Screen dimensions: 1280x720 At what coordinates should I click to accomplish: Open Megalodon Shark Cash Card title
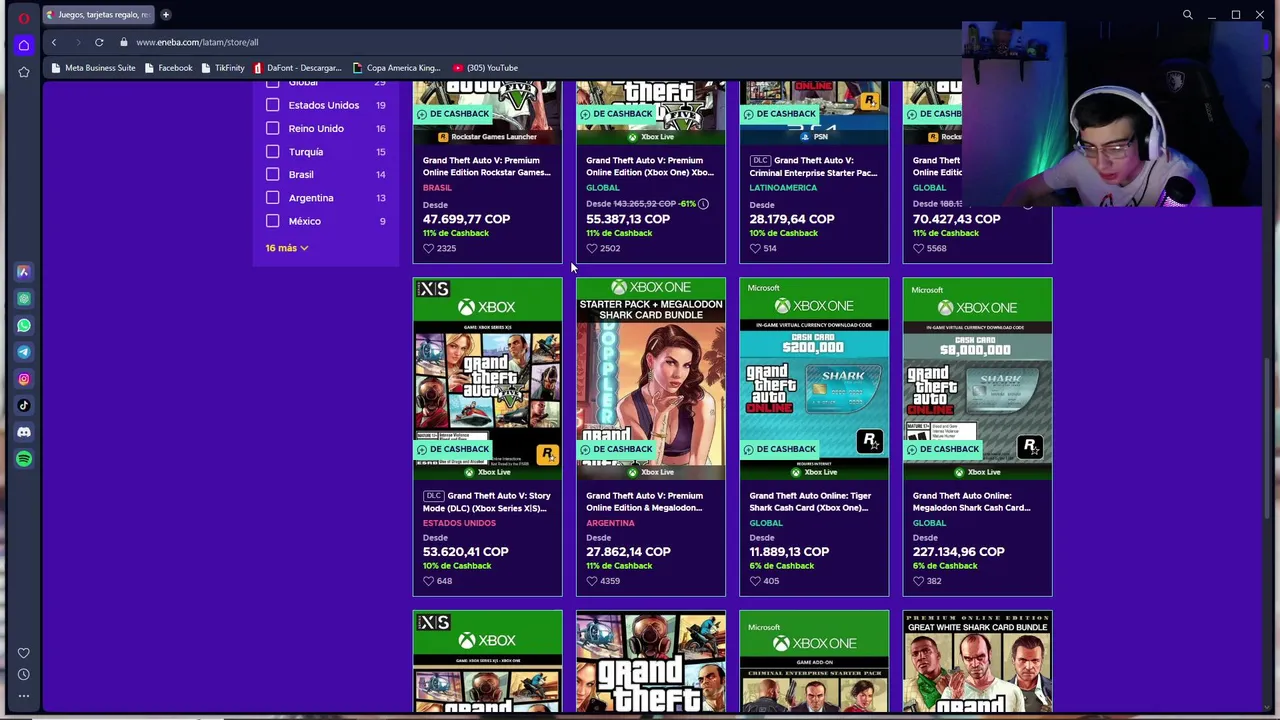click(972, 502)
